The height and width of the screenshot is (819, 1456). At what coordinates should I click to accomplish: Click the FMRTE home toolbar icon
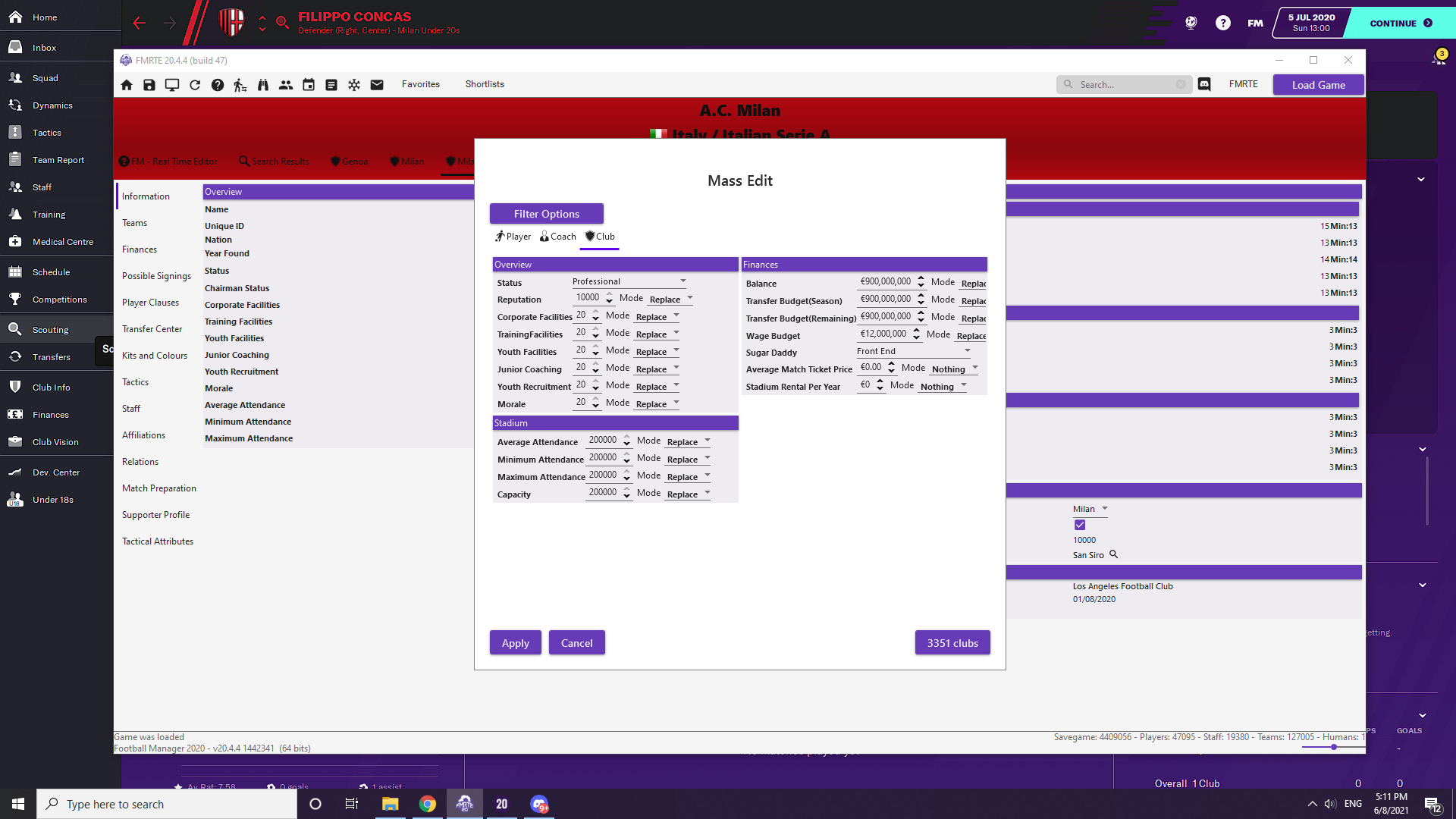pyautogui.click(x=127, y=85)
